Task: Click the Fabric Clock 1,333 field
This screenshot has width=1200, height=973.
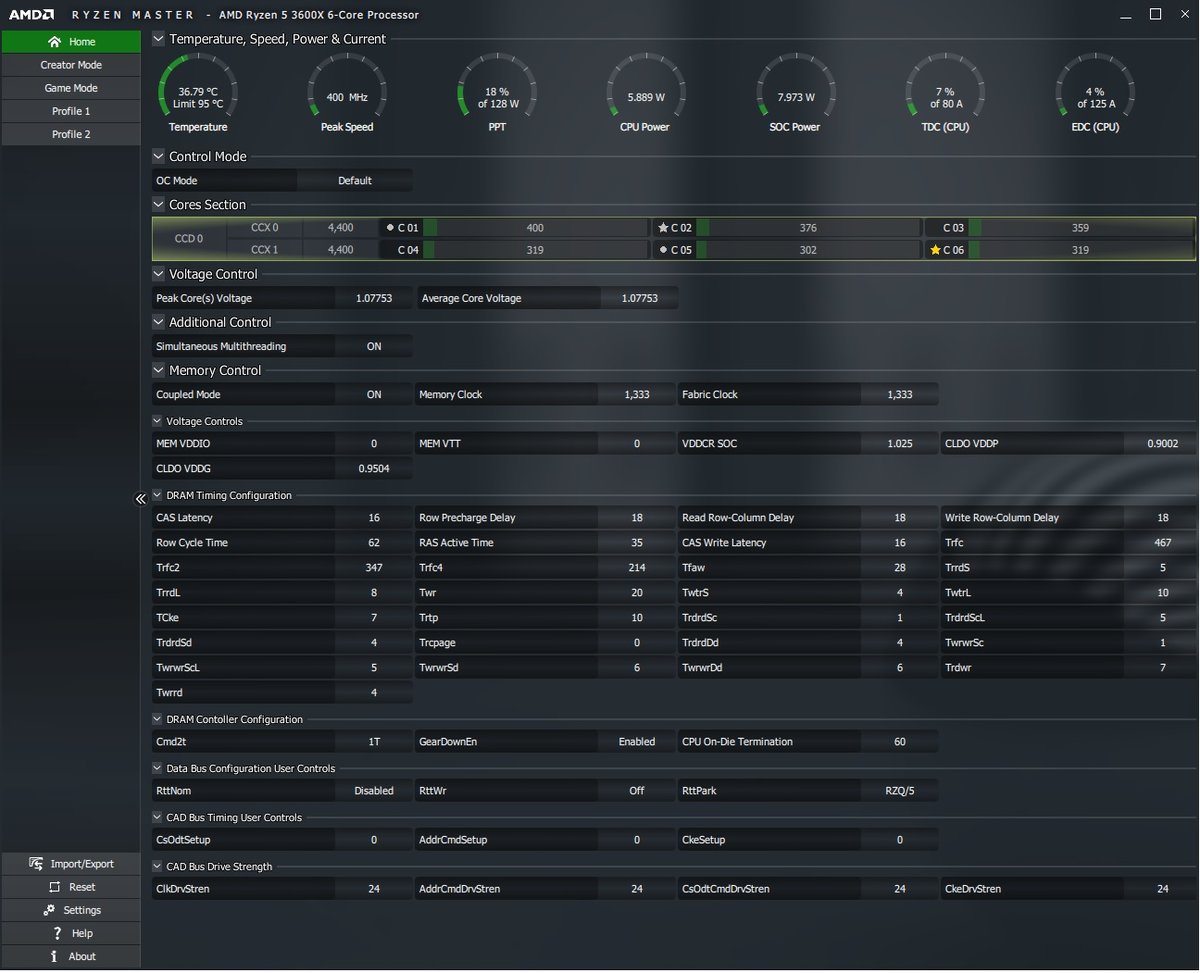Action: tap(900, 394)
